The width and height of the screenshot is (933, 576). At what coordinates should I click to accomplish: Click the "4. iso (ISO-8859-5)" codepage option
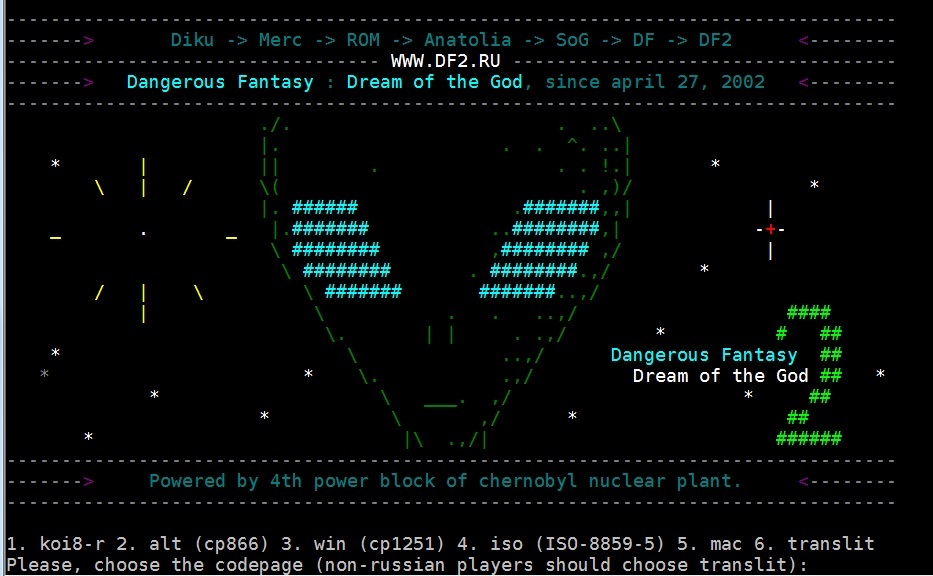coord(561,544)
